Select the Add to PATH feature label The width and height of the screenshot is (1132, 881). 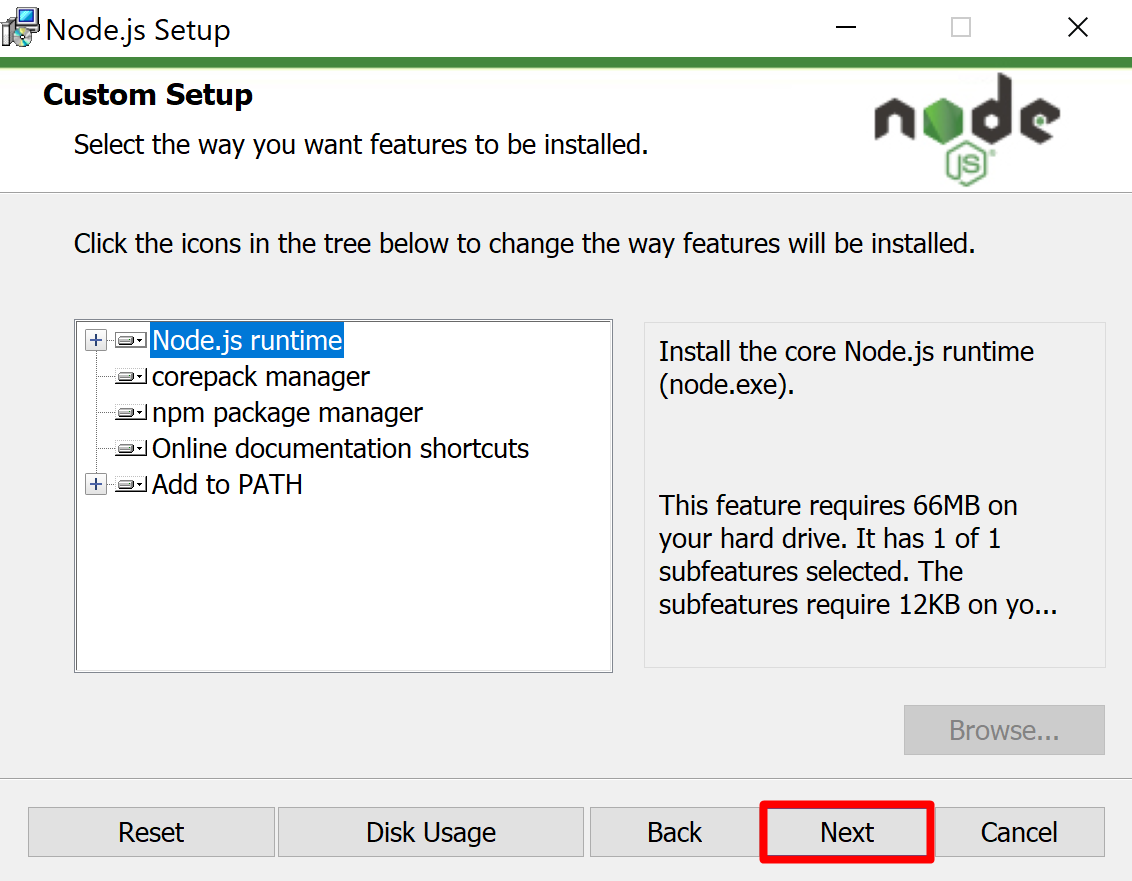coord(227,485)
